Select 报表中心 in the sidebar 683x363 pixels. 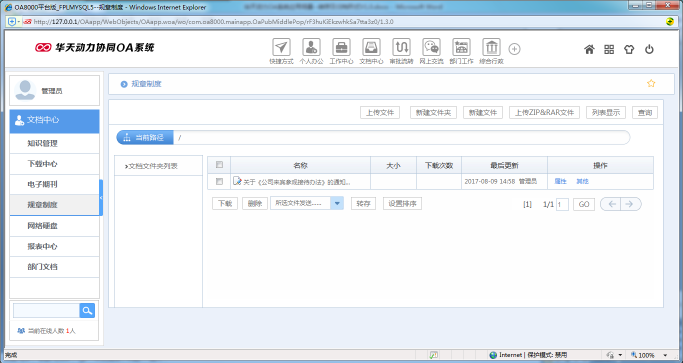[x=54, y=246]
